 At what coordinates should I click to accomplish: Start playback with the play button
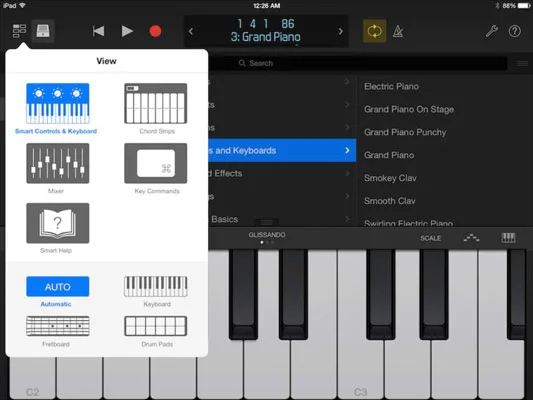click(x=127, y=31)
